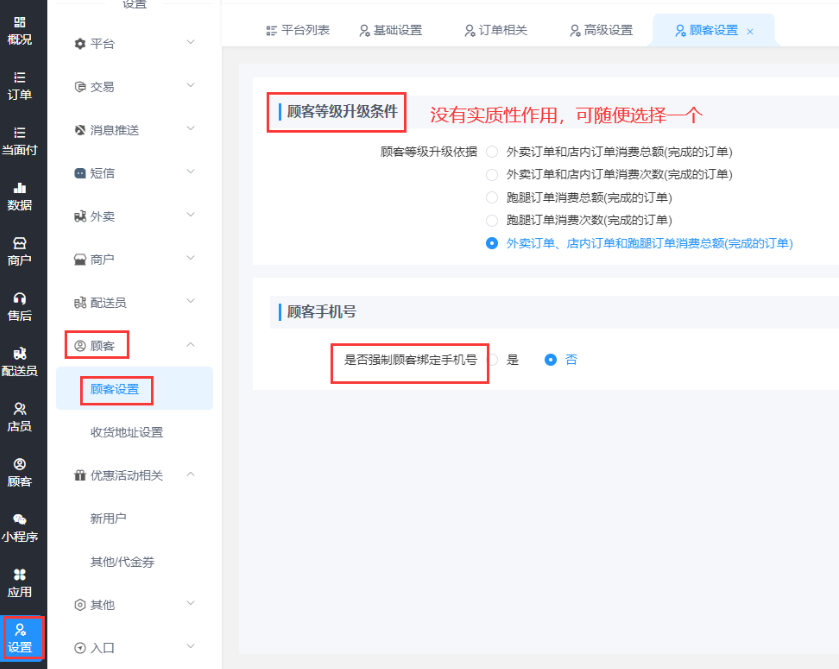Click the 平台列表 tab list icon
Image resolution: width=839 pixels, height=669 pixels.
(x=271, y=31)
